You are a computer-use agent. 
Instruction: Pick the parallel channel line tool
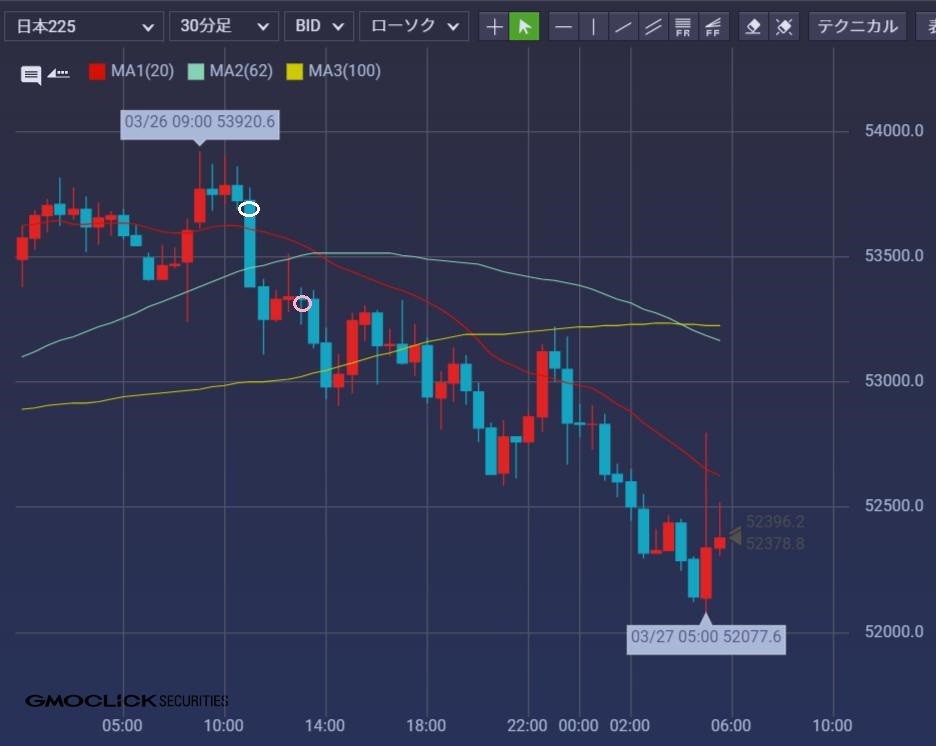coord(654,27)
